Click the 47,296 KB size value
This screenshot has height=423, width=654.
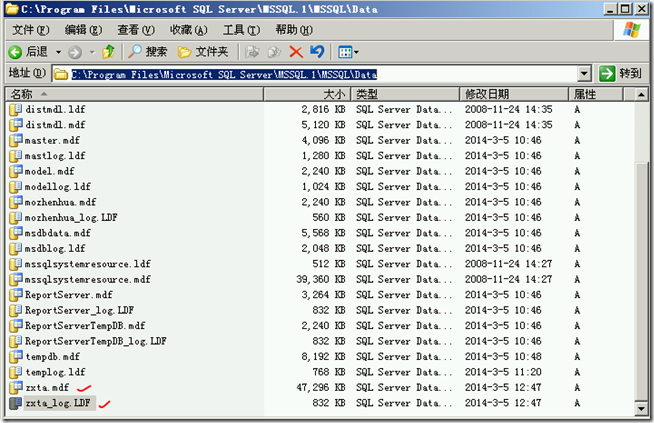click(x=321, y=388)
